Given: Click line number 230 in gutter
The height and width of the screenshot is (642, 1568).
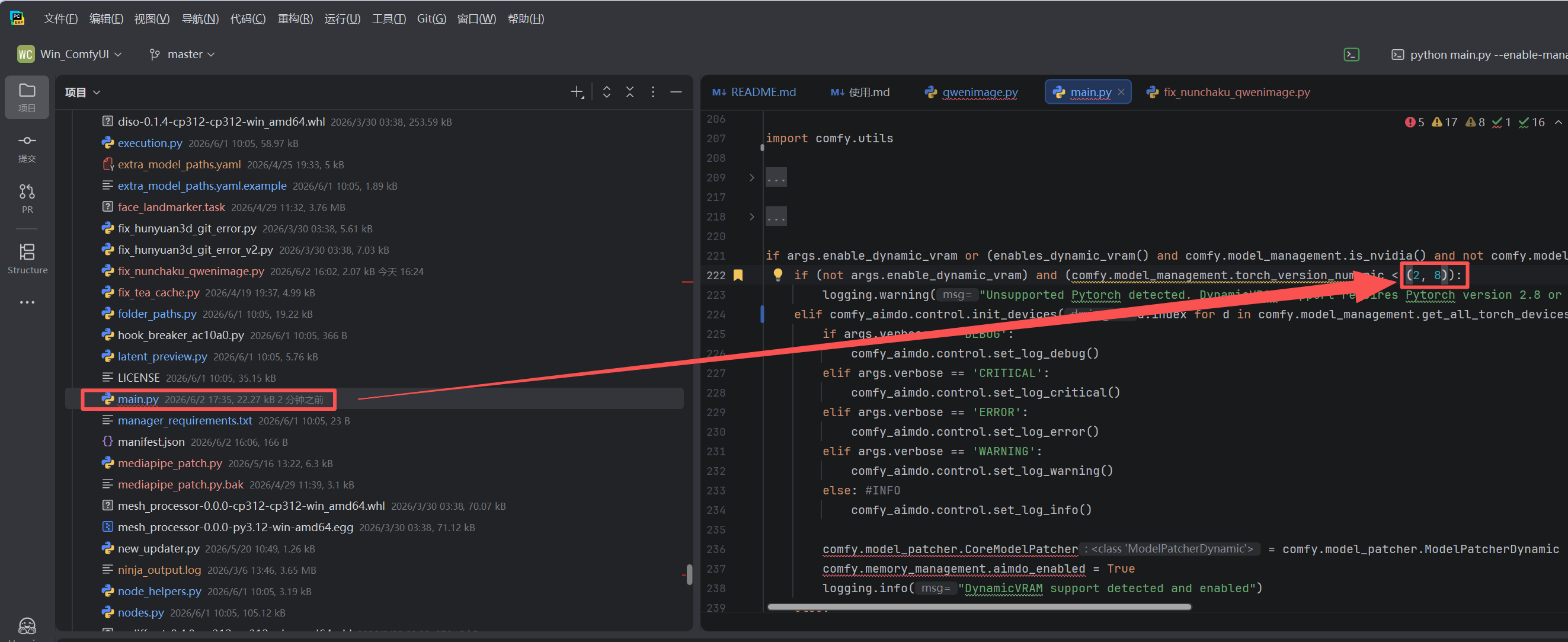Looking at the screenshot, I should click(716, 432).
